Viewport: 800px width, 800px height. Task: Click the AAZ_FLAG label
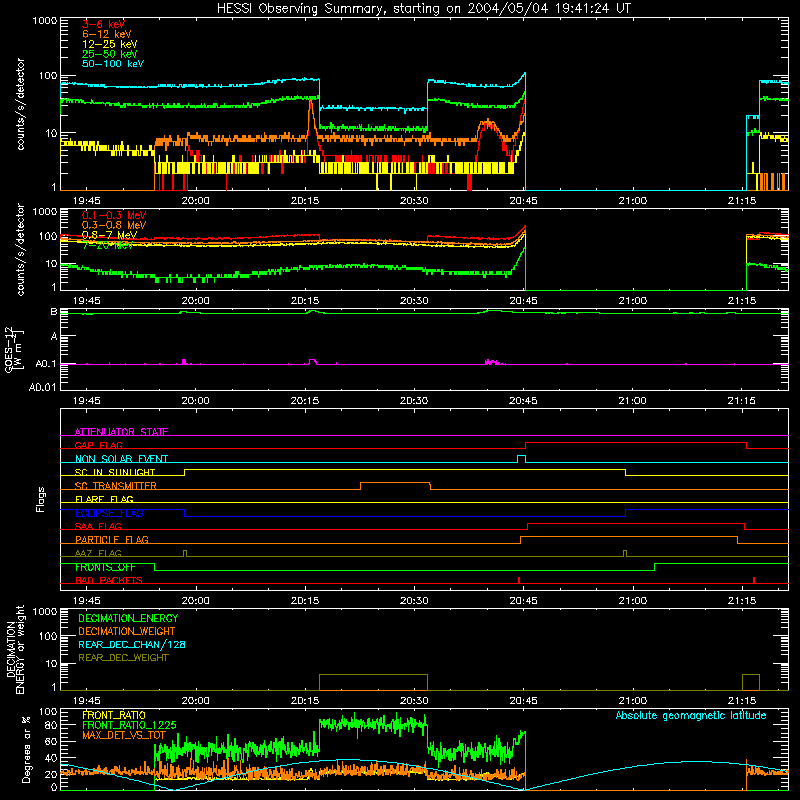point(98,553)
